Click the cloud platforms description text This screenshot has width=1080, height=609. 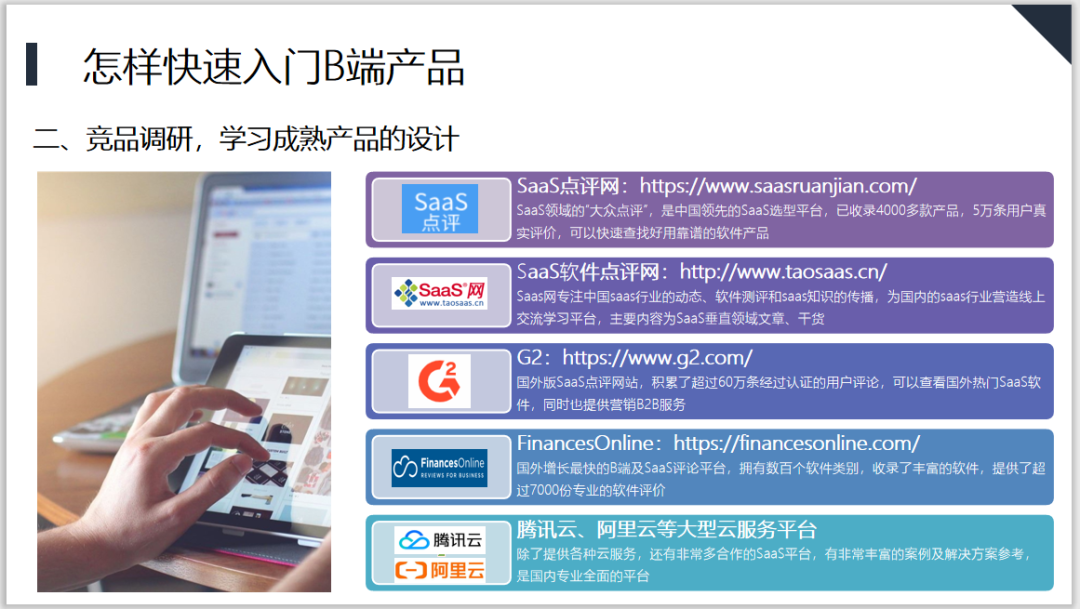coord(773,565)
